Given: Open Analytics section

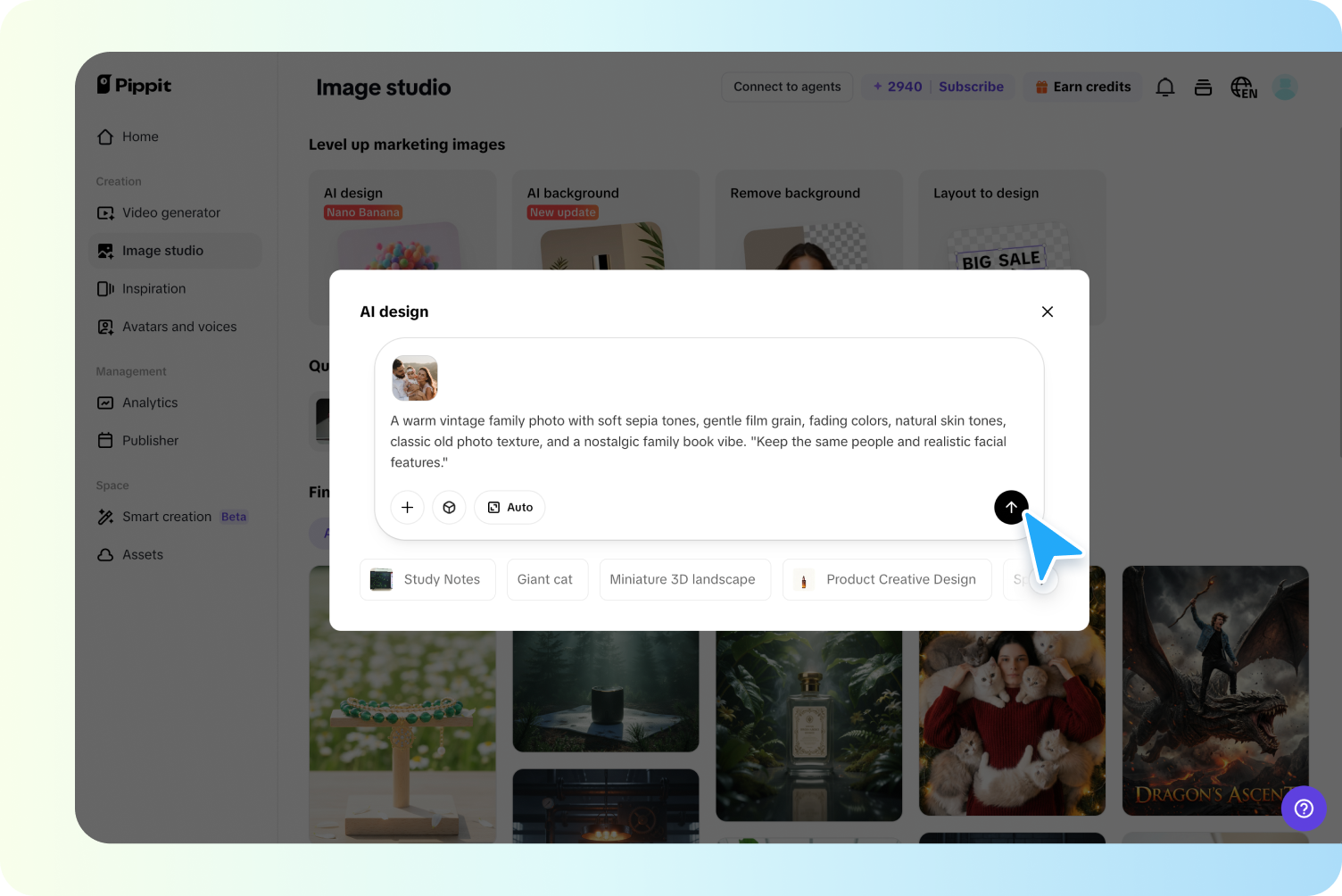Looking at the screenshot, I should click(x=137, y=402).
